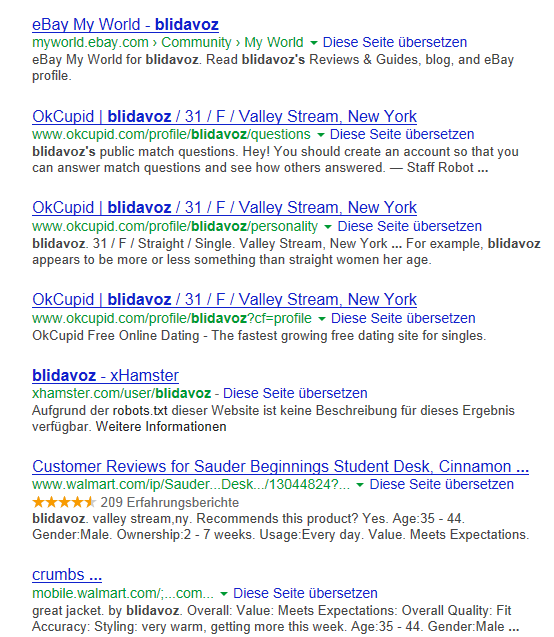
Task: Open OkCupid blidavoz personality result title
Action: tap(224, 208)
